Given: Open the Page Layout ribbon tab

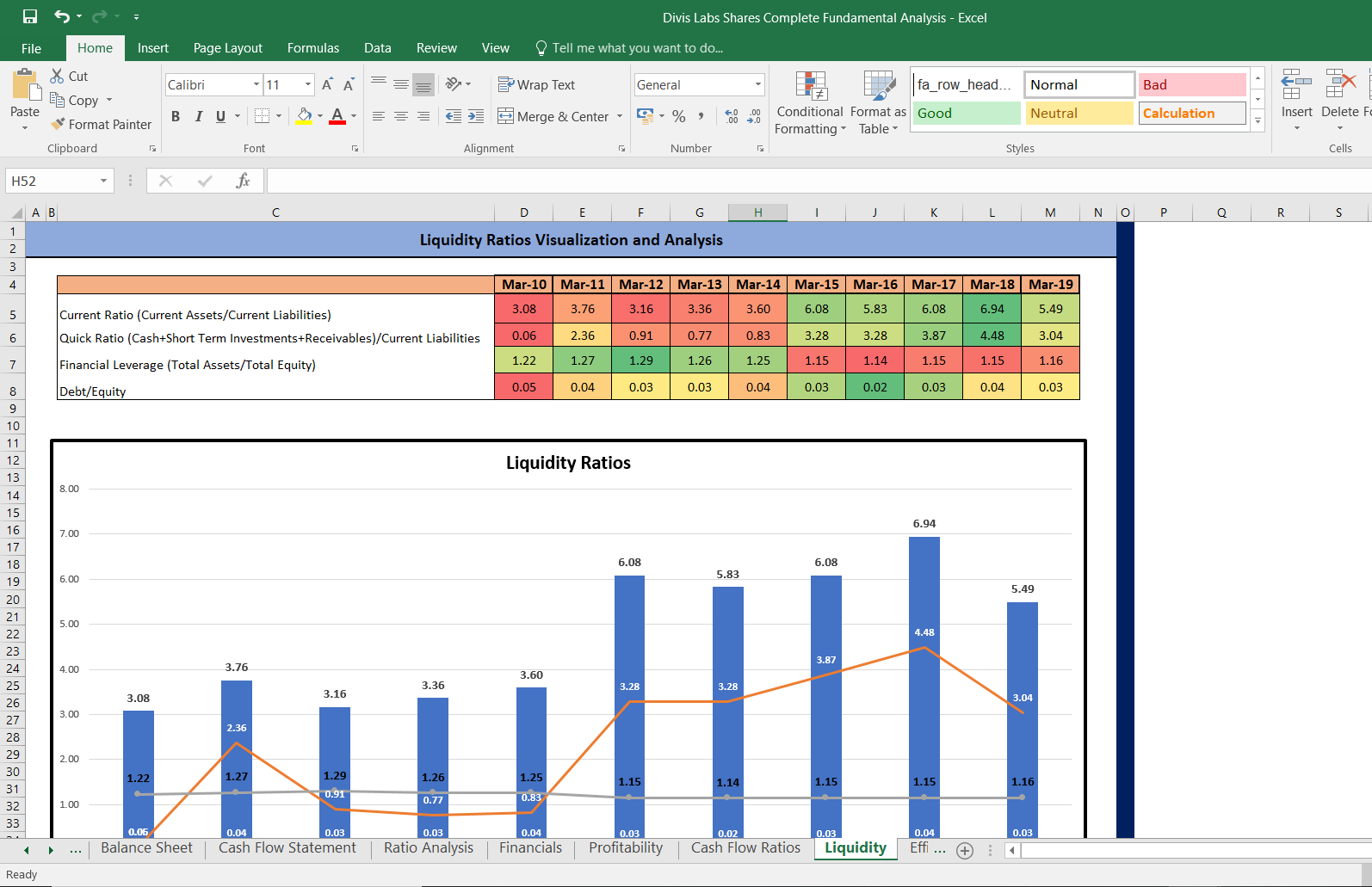Looking at the screenshot, I should [228, 48].
